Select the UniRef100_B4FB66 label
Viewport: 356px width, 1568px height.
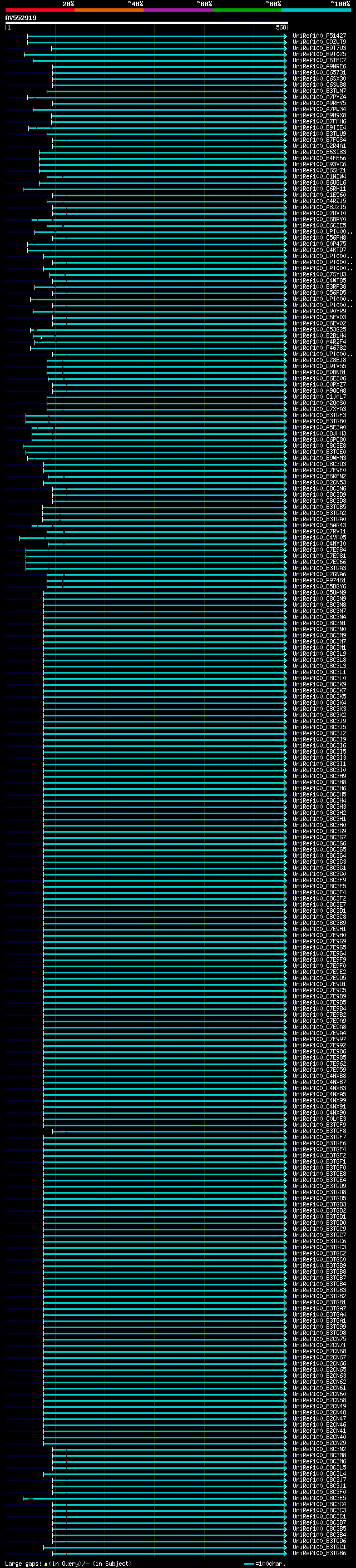pos(319,159)
